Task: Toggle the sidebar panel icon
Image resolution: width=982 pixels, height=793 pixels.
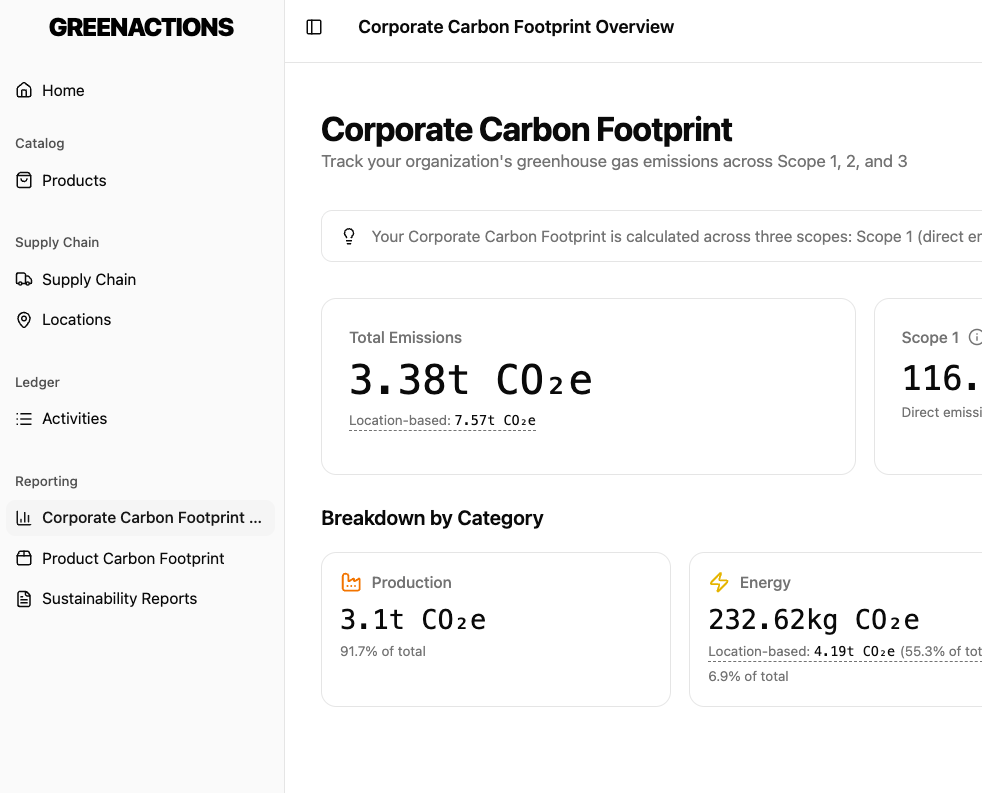Action: (313, 27)
